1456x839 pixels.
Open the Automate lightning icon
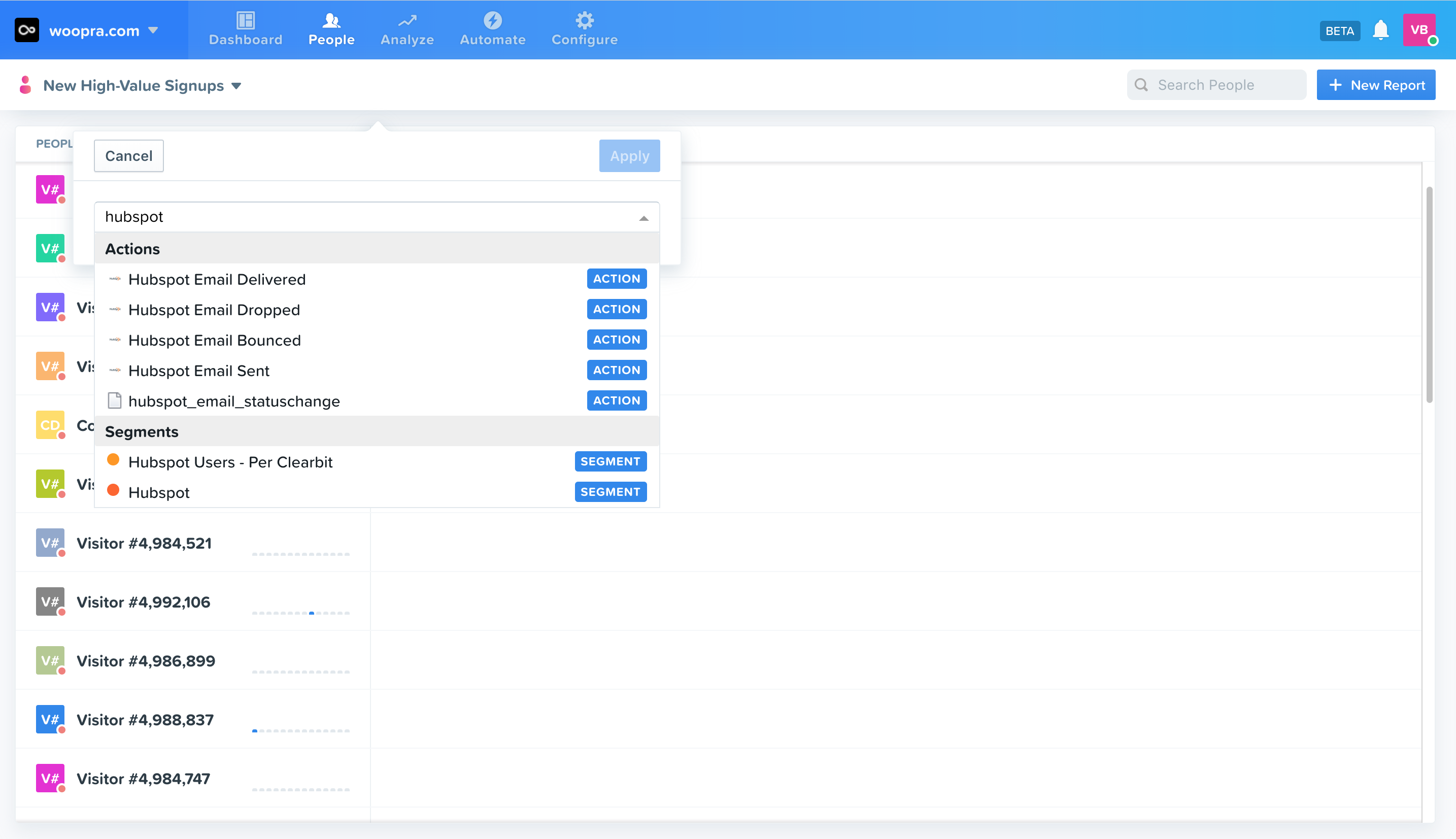click(x=492, y=21)
